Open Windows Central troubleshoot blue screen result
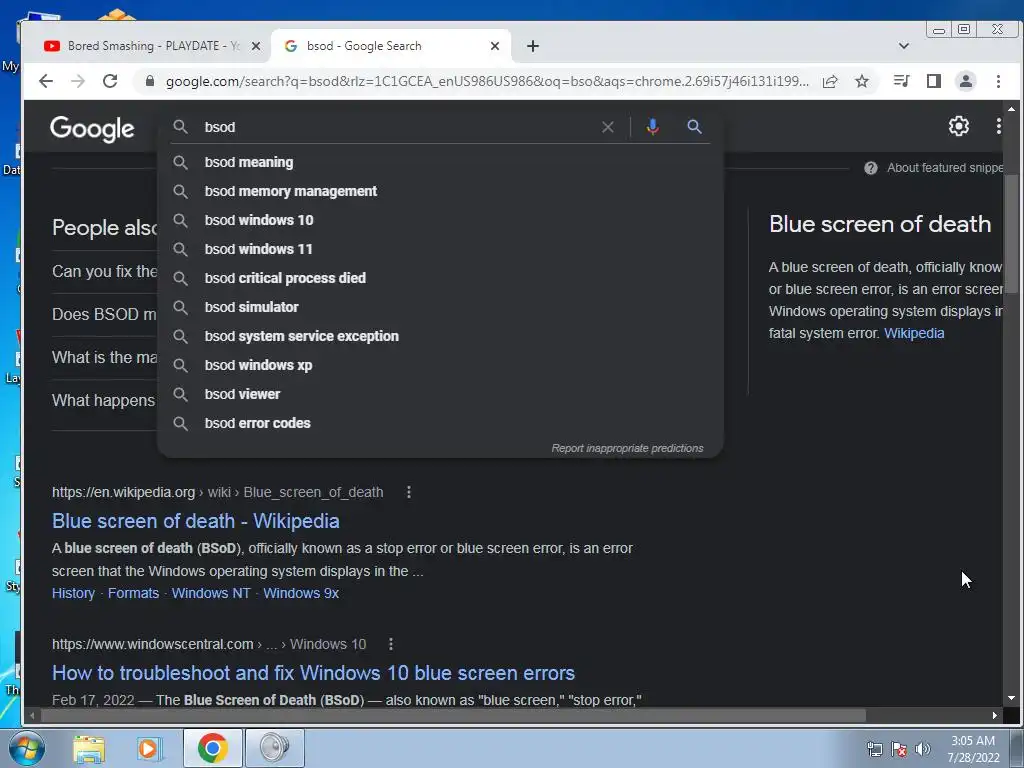 coord(313,673)
